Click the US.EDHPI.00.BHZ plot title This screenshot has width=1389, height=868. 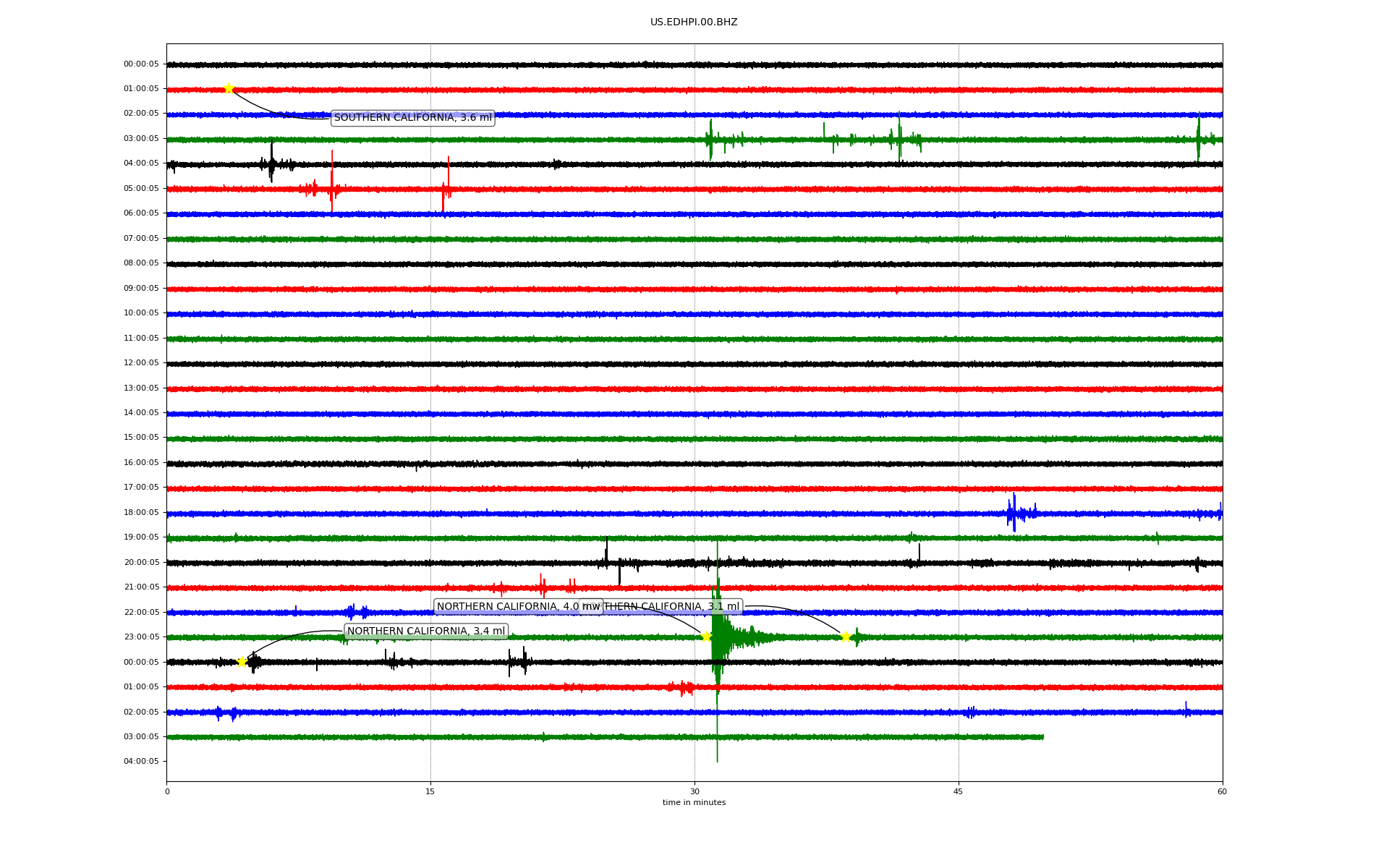point(693,22)
